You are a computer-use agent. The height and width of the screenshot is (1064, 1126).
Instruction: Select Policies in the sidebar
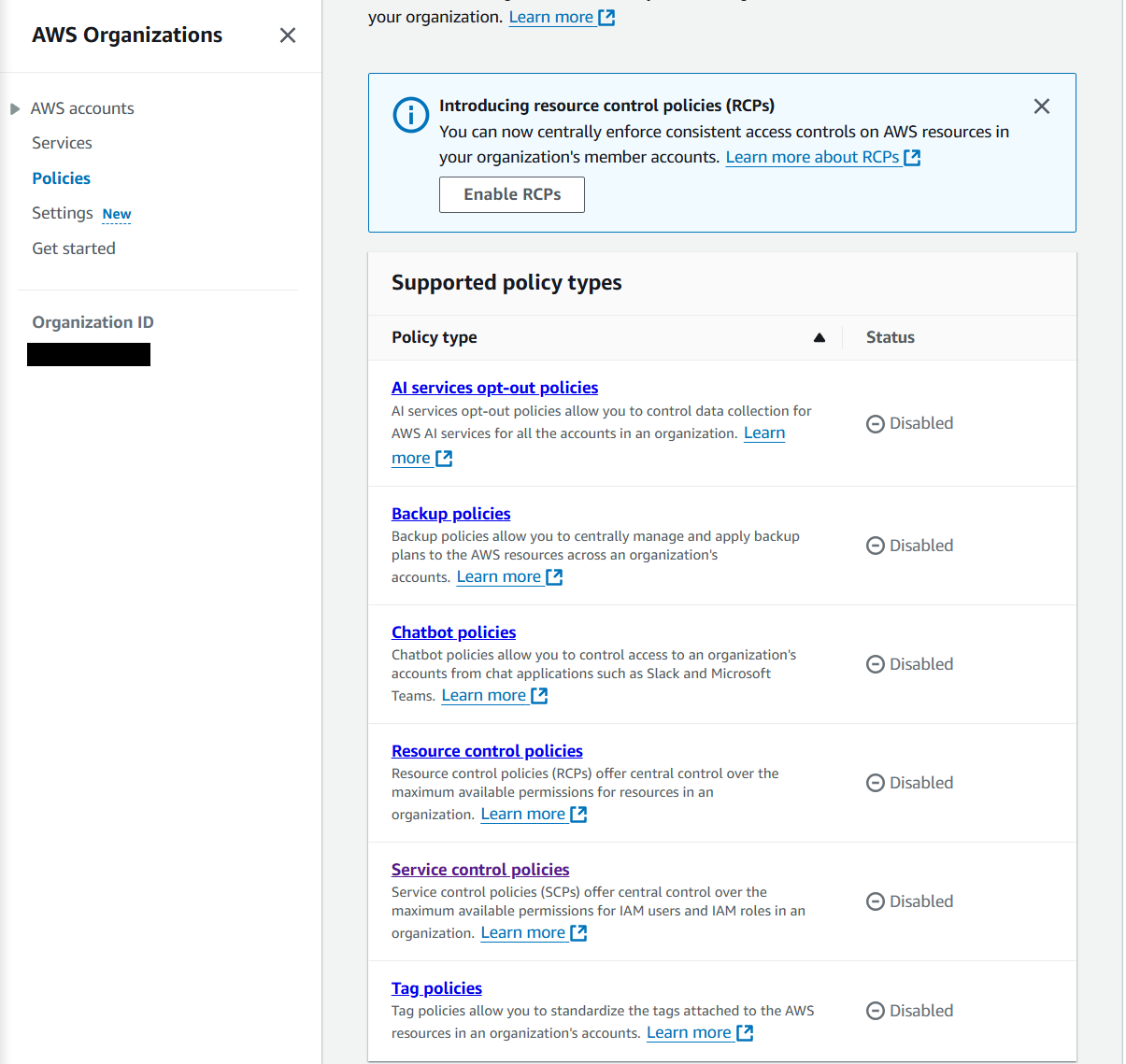[62, 178]
